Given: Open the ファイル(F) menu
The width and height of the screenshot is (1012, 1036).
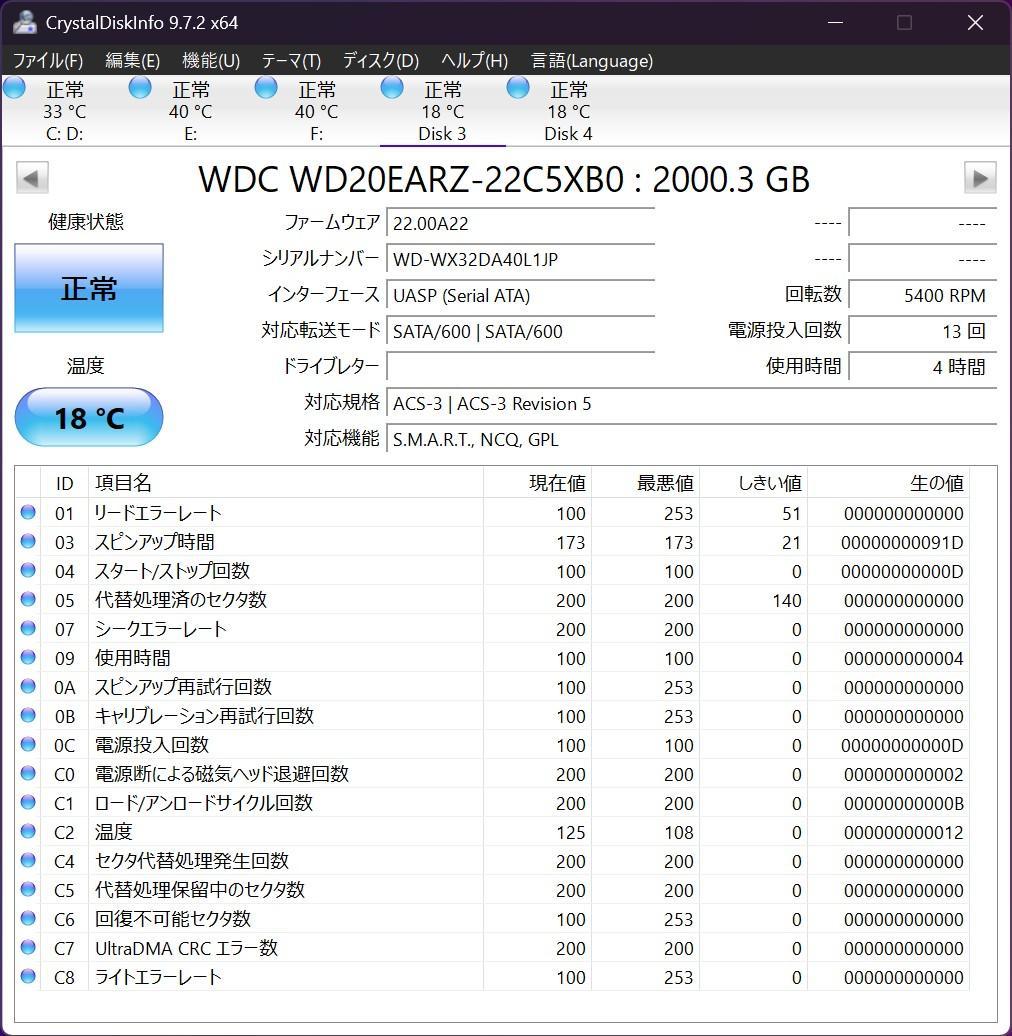Looking at the screenshot, I should 48,61.
